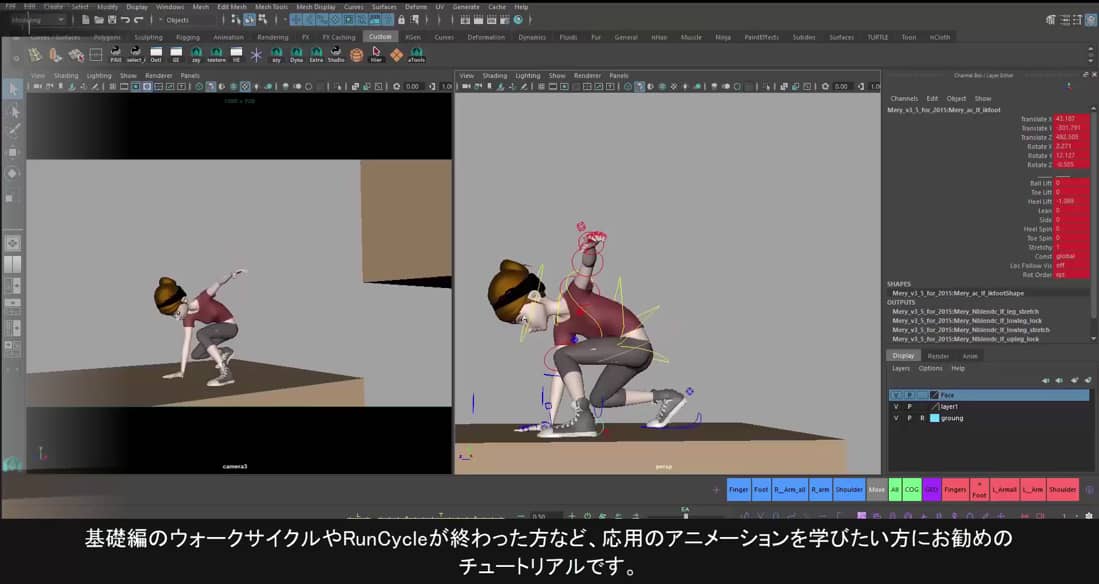This screenshot has height=584, width=1099.
Task: Switch to the Anim tab in Layer Editor
Action: 970,356
